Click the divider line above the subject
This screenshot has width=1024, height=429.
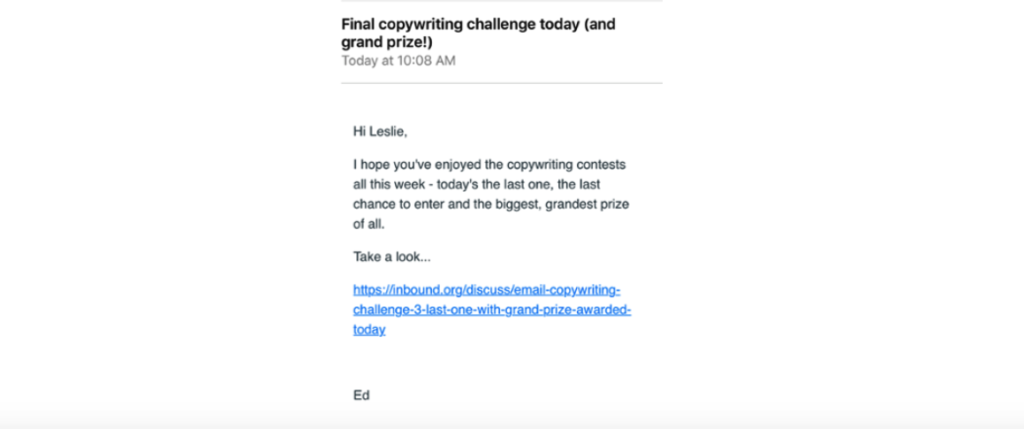tap(502, 1)
